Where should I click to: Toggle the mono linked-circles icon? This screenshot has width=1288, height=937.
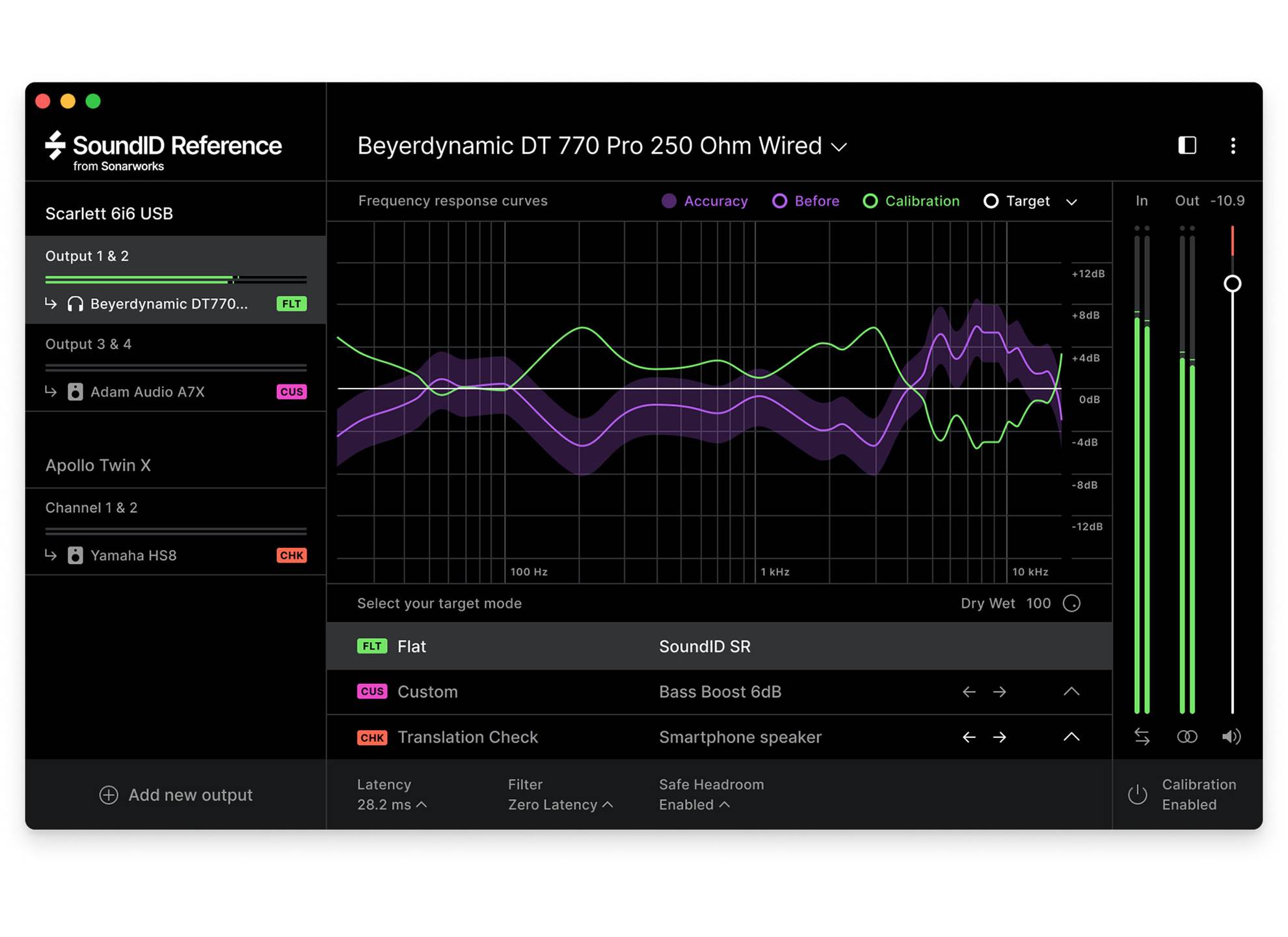tap(1187, 737)
